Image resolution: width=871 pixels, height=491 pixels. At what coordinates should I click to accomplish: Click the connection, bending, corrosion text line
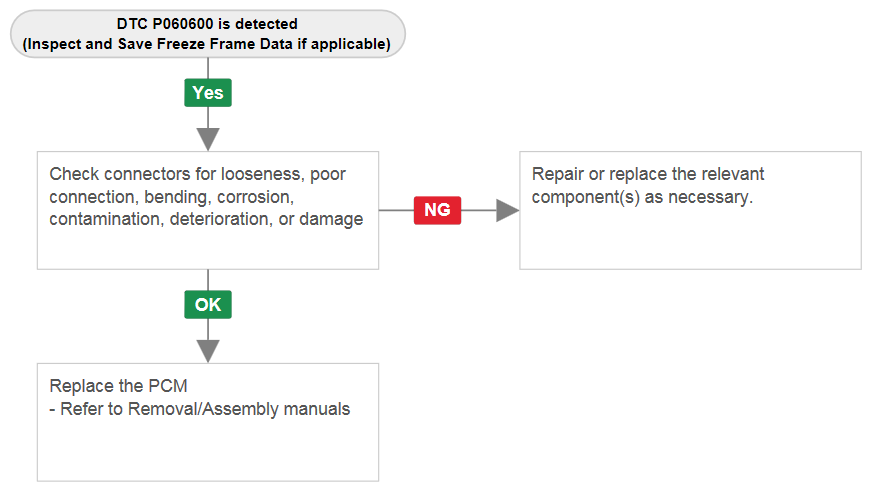172,197
